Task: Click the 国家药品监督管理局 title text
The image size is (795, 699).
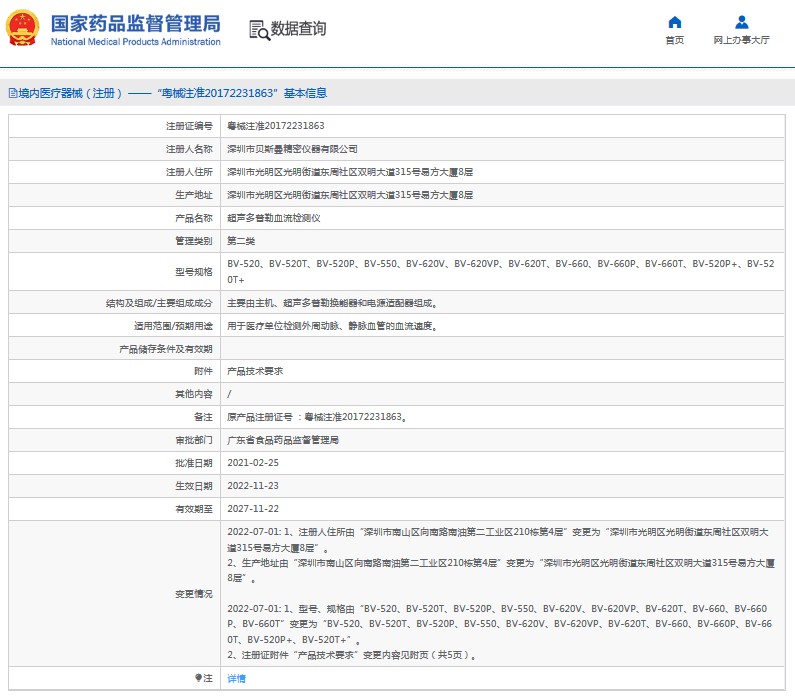Action: tap(135, 23)
